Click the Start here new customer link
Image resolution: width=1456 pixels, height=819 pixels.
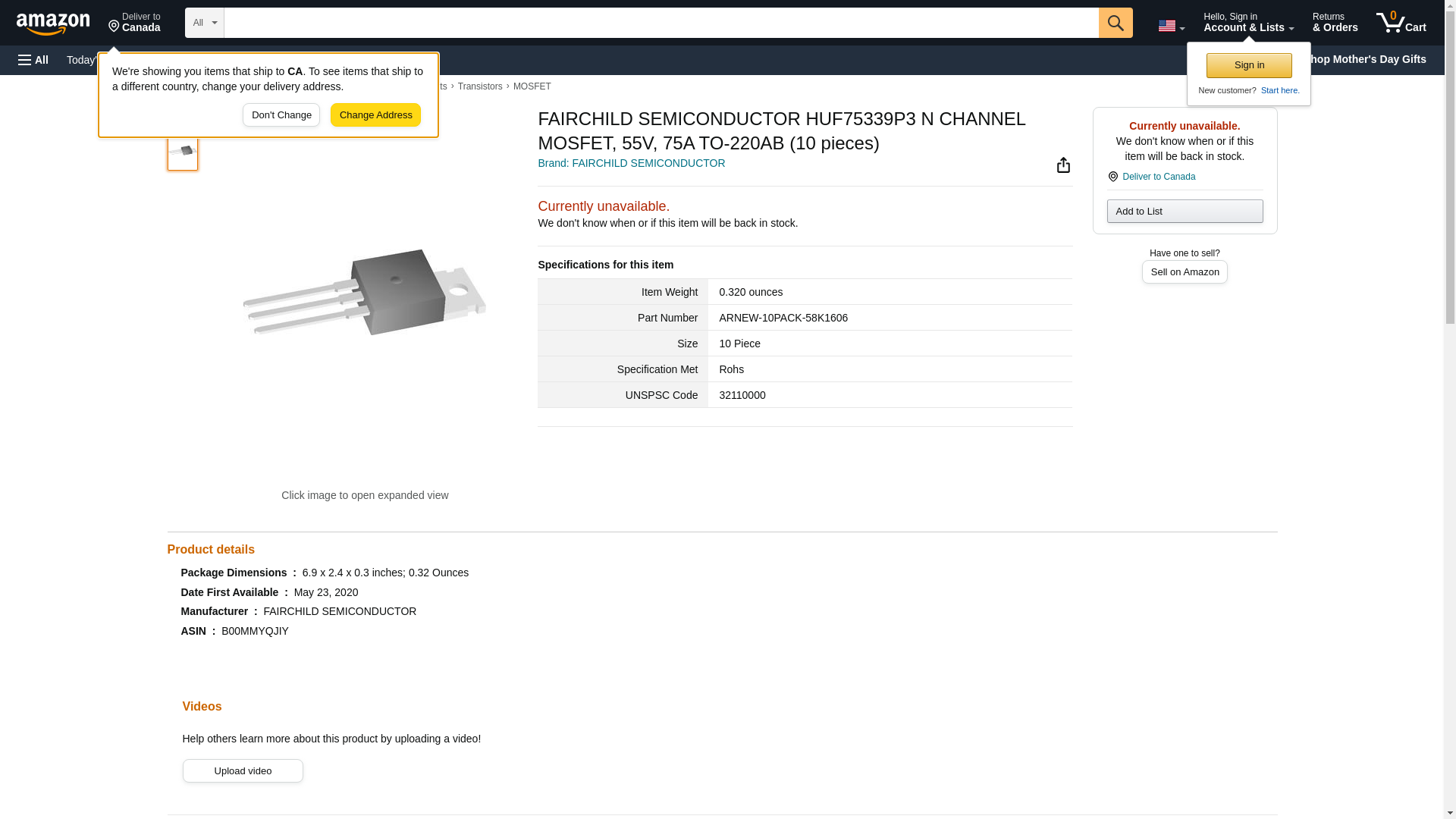1279,90
